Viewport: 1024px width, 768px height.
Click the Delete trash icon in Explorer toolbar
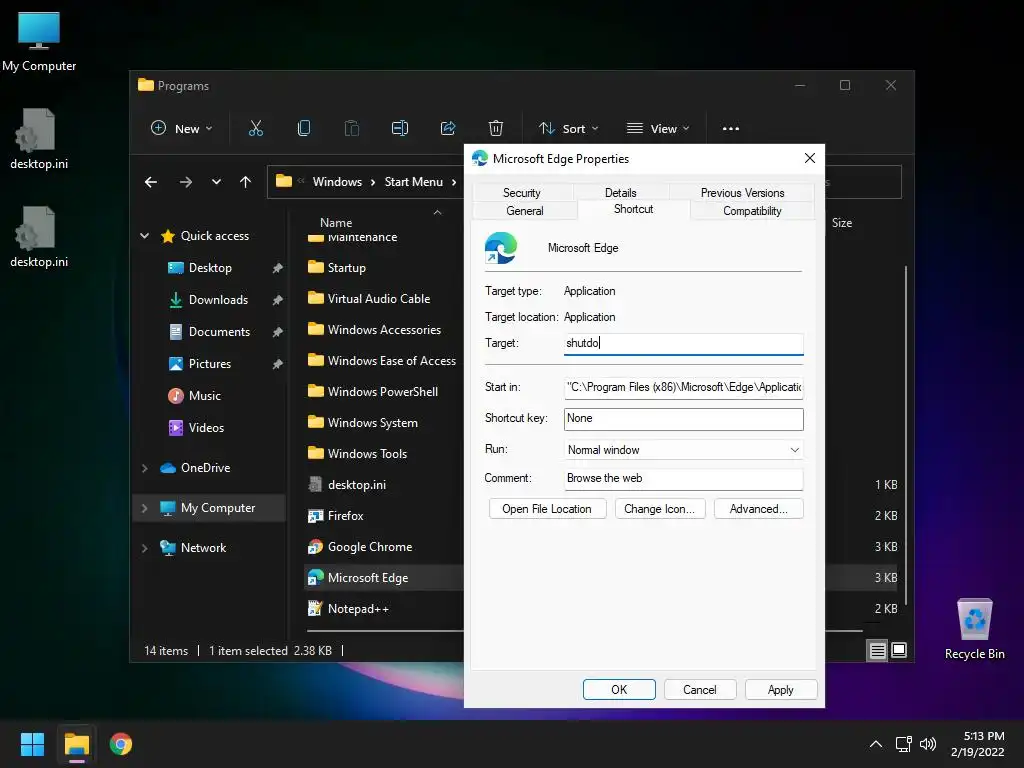click(496, 129)
